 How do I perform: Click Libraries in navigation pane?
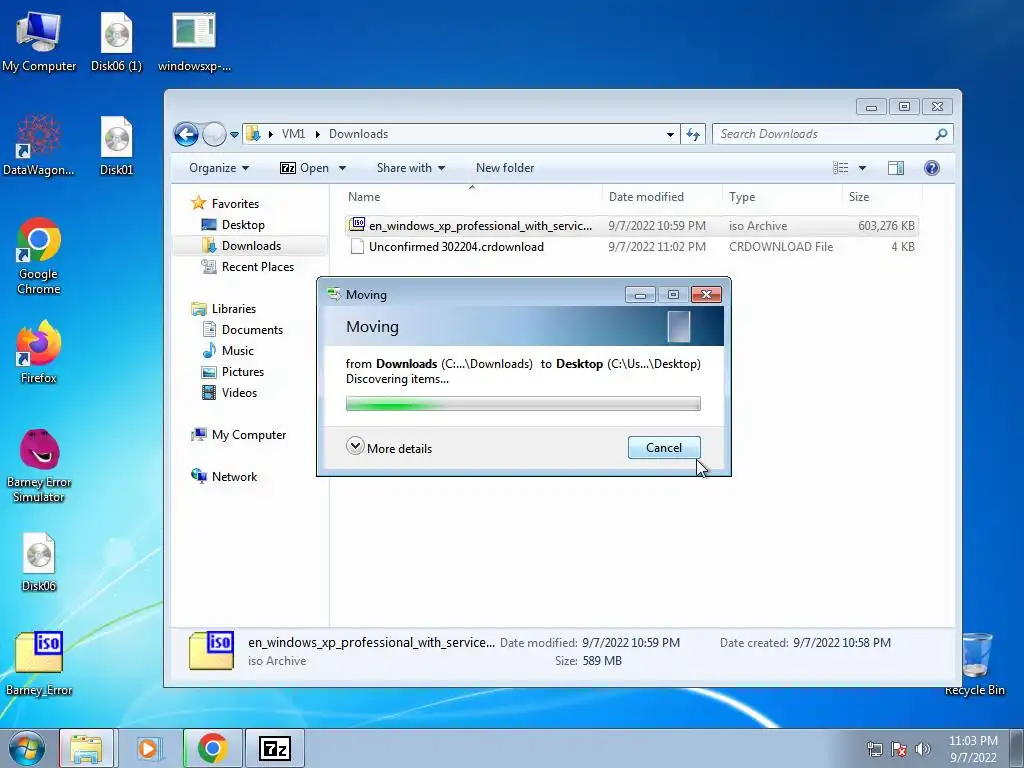(234, 309)
